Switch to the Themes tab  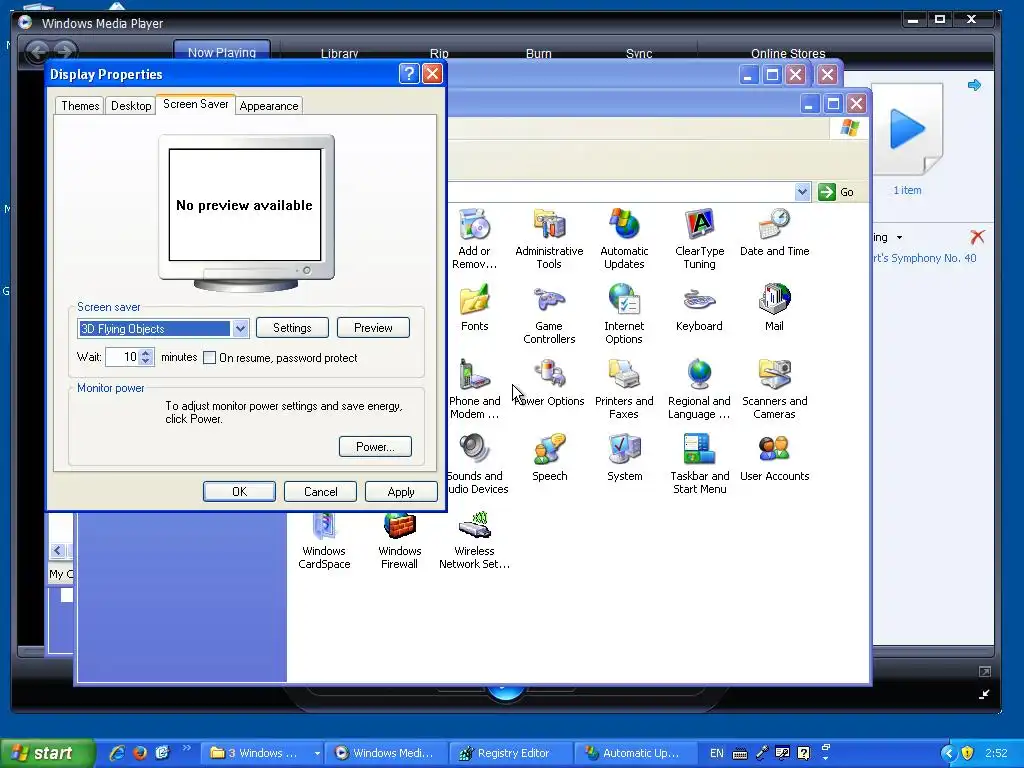coord(80,106)
